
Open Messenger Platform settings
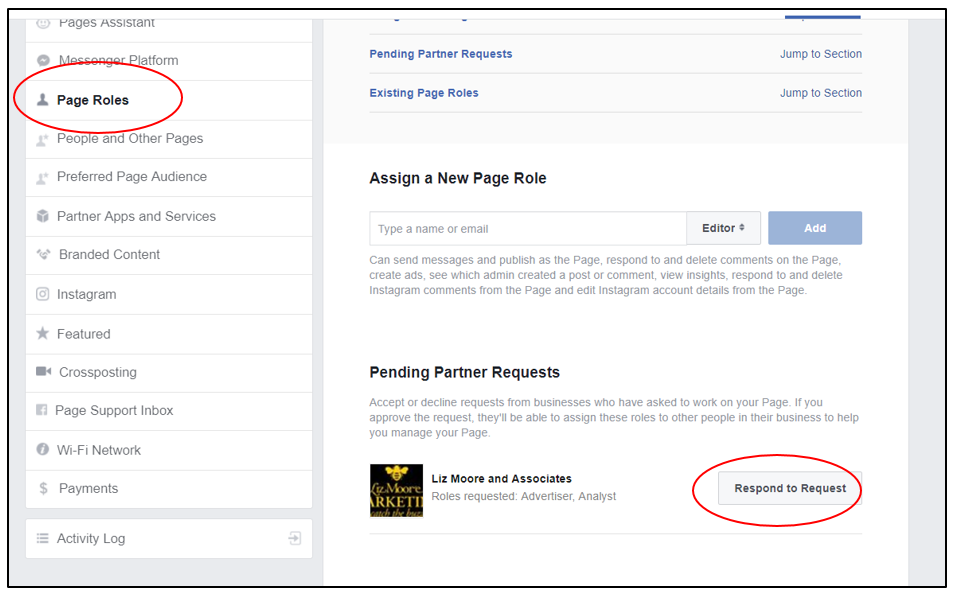118,60
